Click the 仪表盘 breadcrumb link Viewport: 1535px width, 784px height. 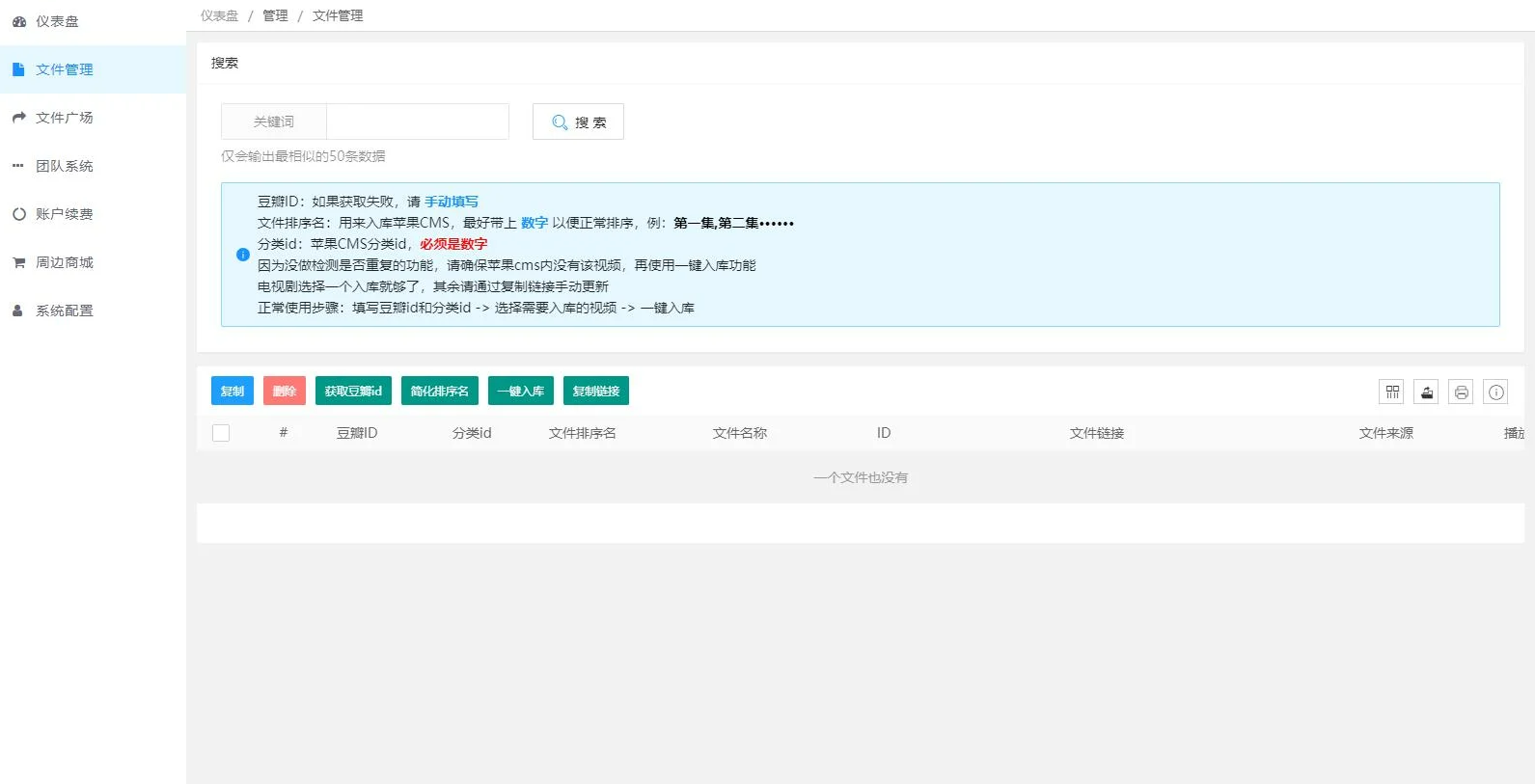[x=219, y=15]
